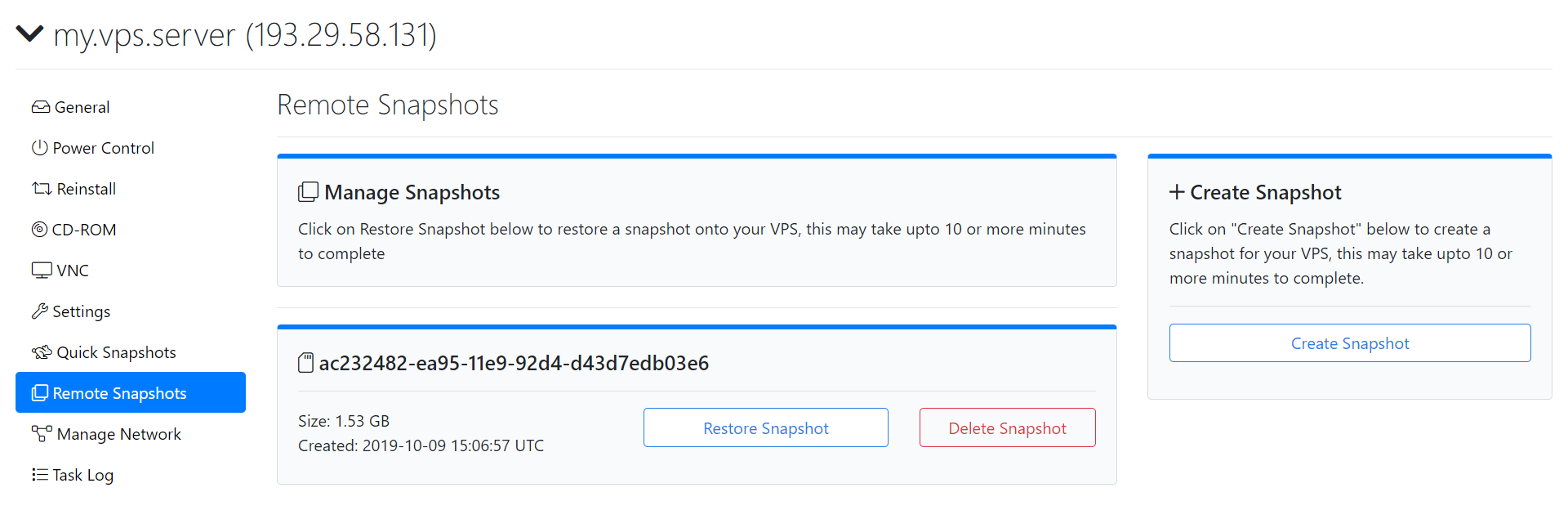Click the CD-ROM disc icon
Viewport: 1568px width, 528px height.
click(x=39, y=230)
